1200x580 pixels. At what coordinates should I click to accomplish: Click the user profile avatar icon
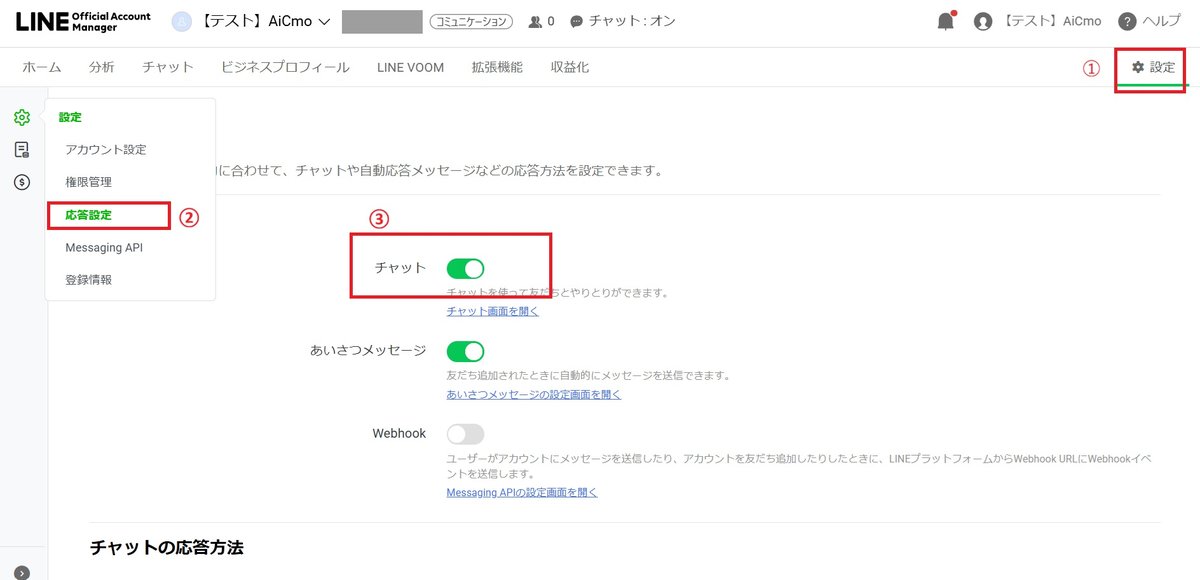coord(983,21)
